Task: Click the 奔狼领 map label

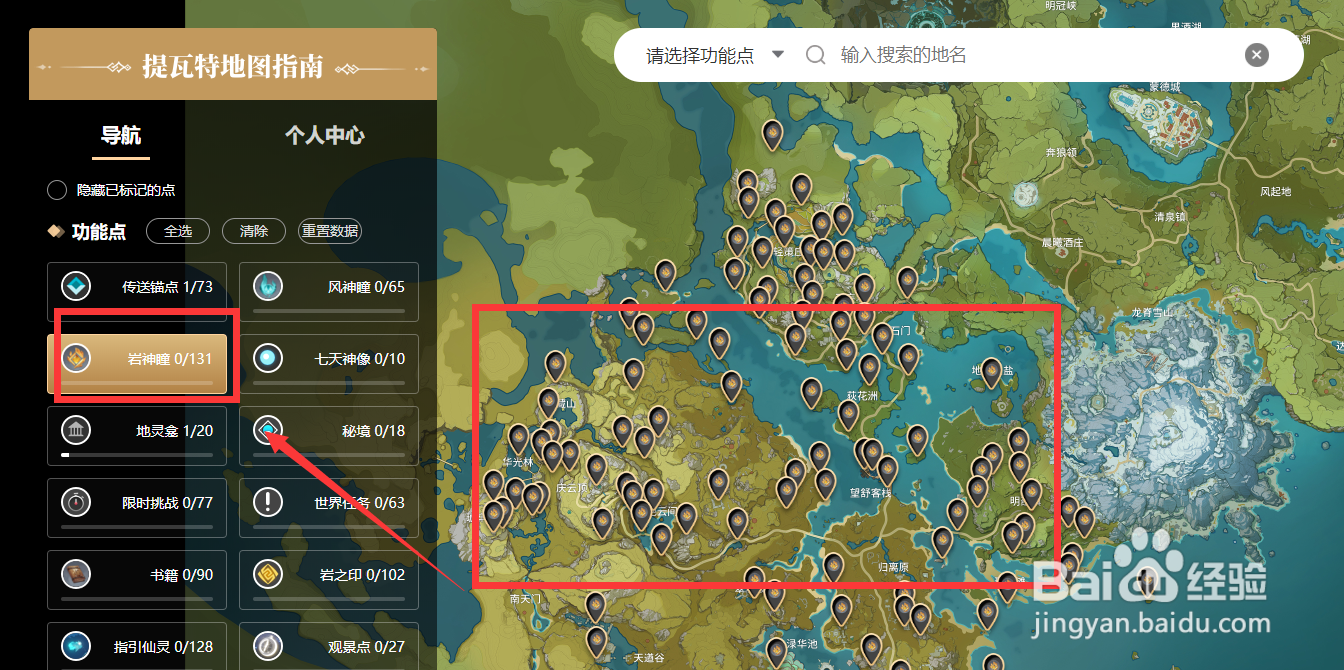Action: pos(1060,153)
